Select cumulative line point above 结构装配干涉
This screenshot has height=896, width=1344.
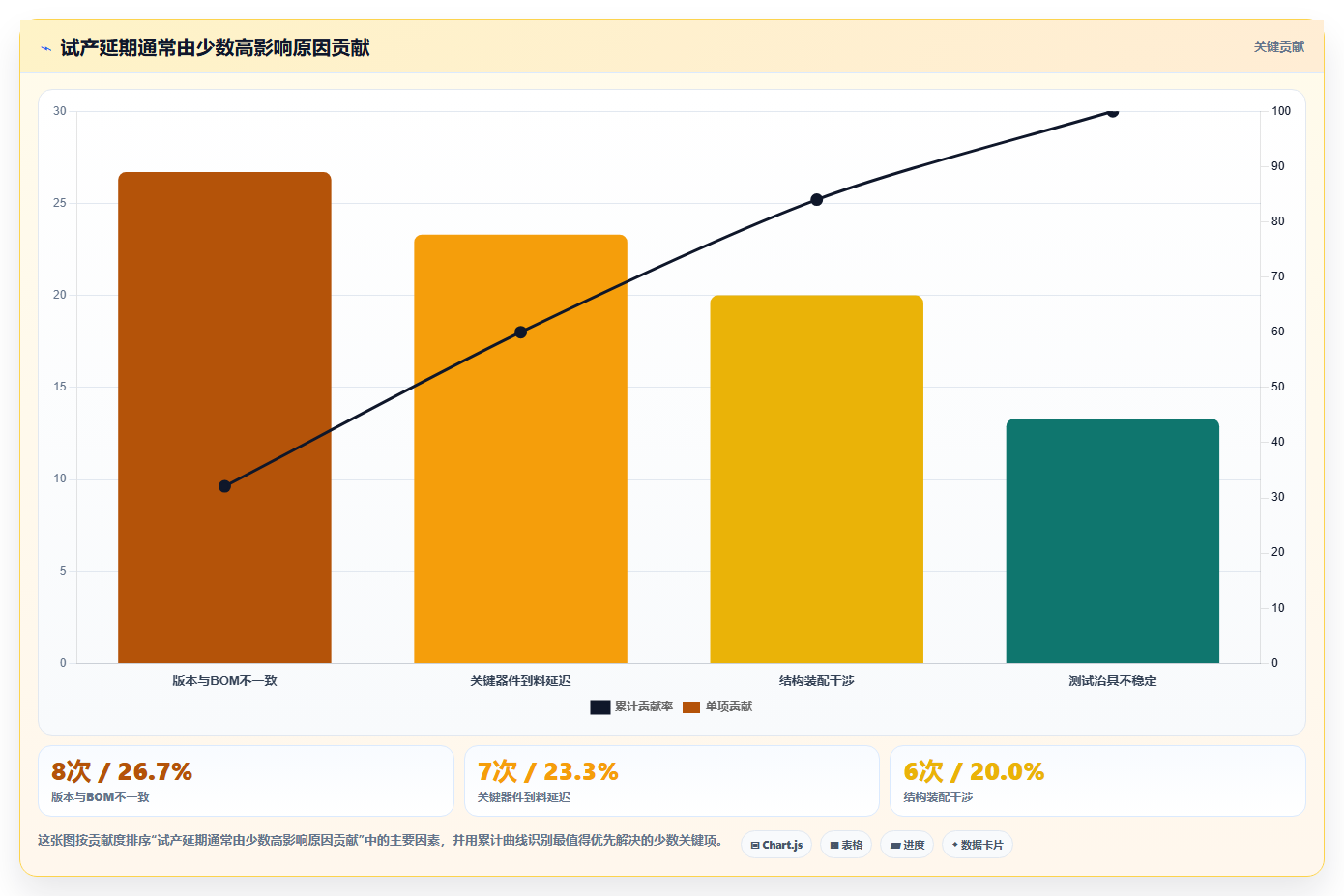[816, 200]
